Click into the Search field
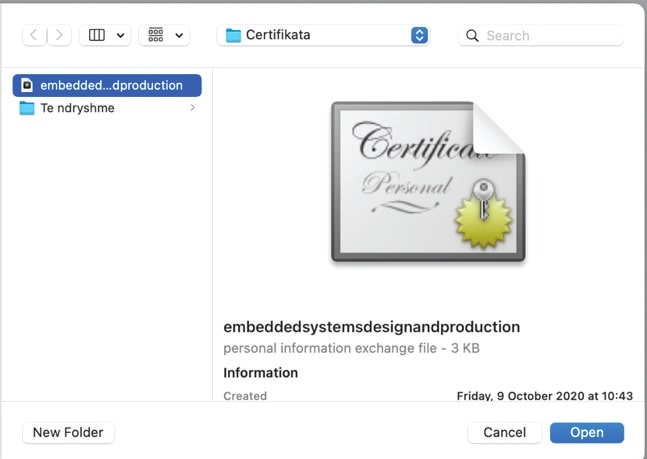Viewport: 647px width, 459px height. click(x=541, y=35)
